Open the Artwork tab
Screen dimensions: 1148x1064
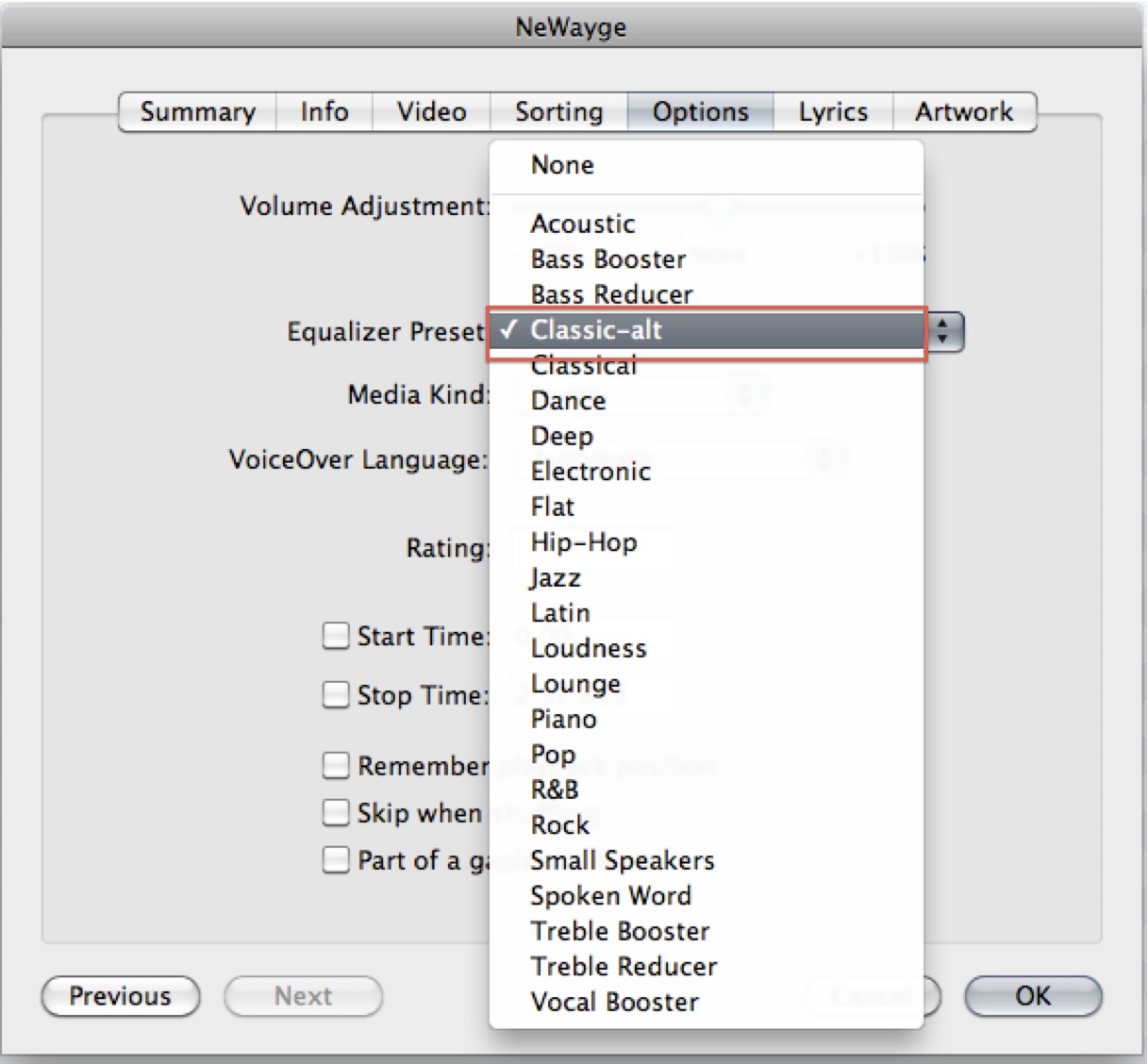click(963, 112)
